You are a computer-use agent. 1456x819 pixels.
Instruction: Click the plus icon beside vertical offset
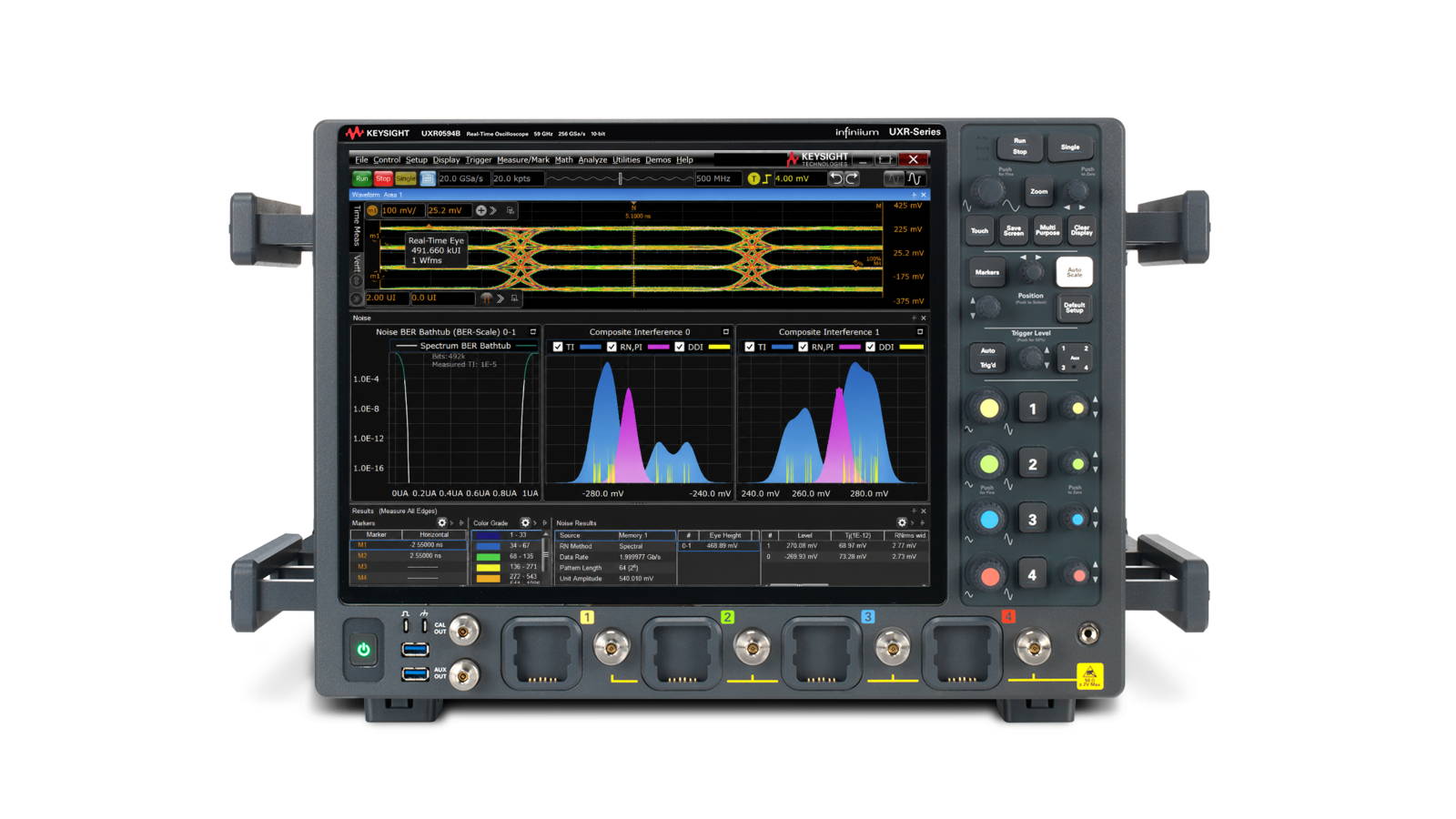coord(480,210)
